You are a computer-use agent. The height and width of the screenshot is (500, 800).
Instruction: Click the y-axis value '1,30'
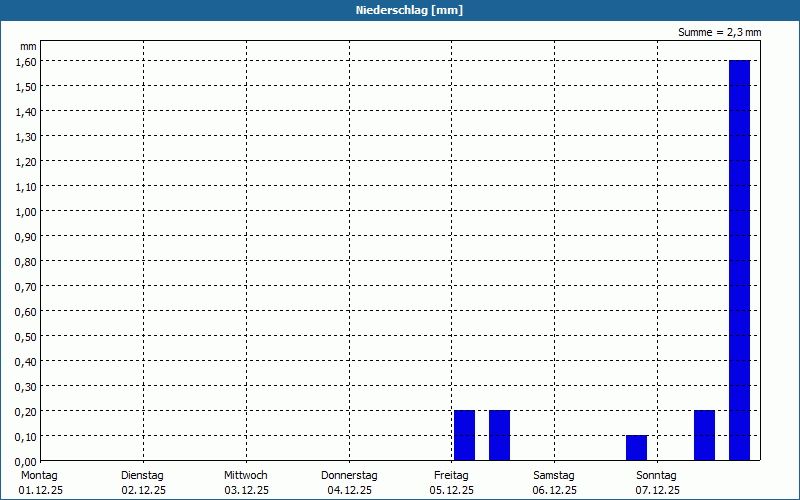point(26,137)
